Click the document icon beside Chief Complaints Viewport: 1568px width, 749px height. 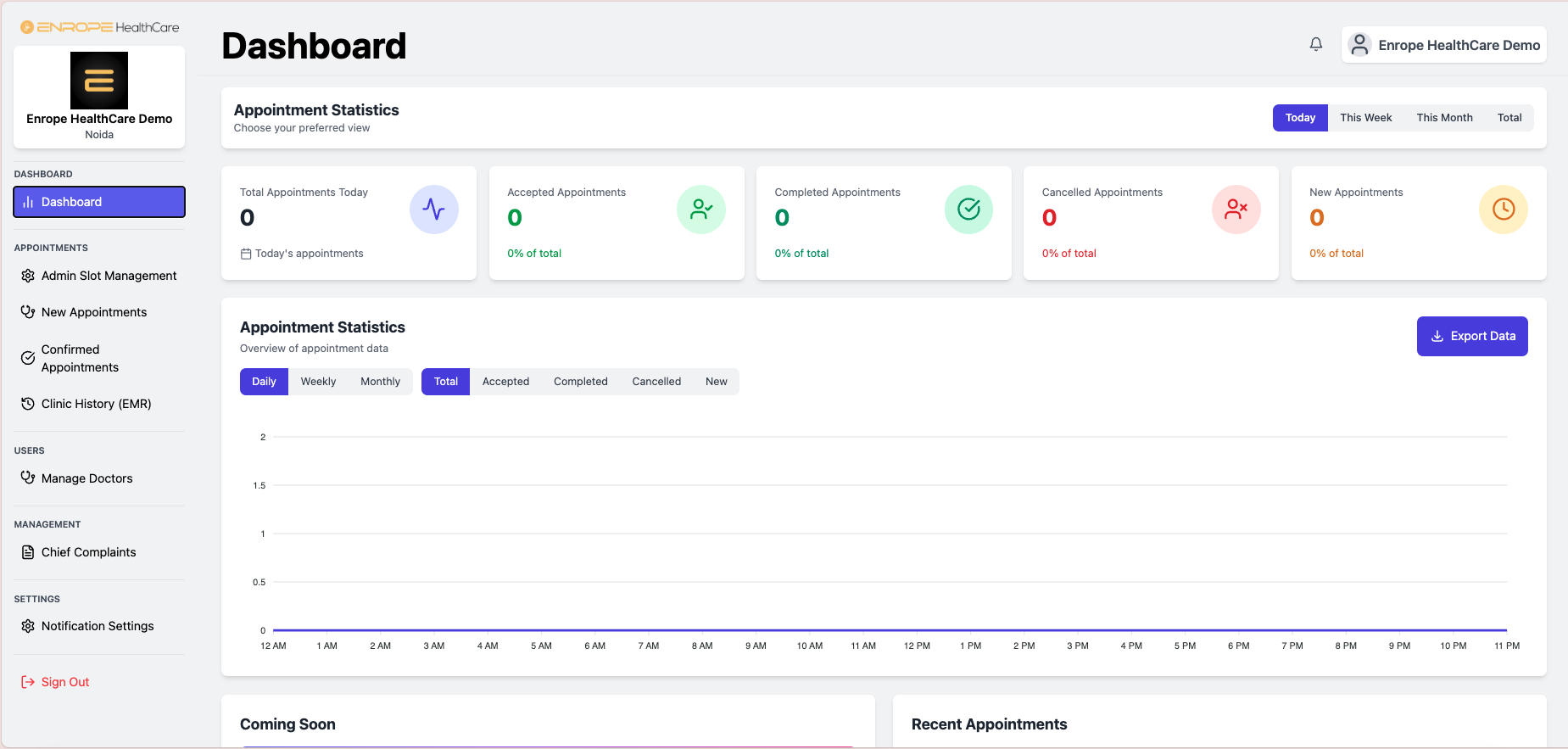click(x=28, y=552)
